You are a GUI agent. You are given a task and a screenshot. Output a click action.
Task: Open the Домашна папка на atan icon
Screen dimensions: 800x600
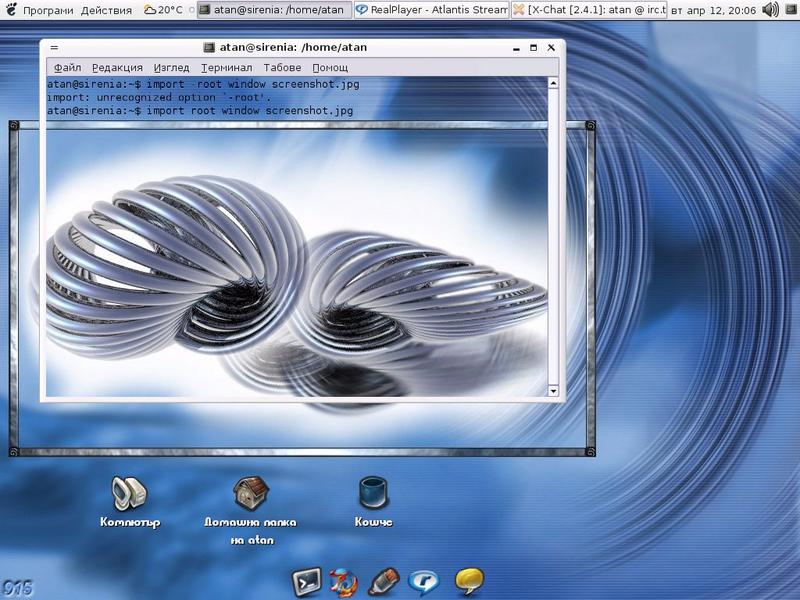pos(250,493)
